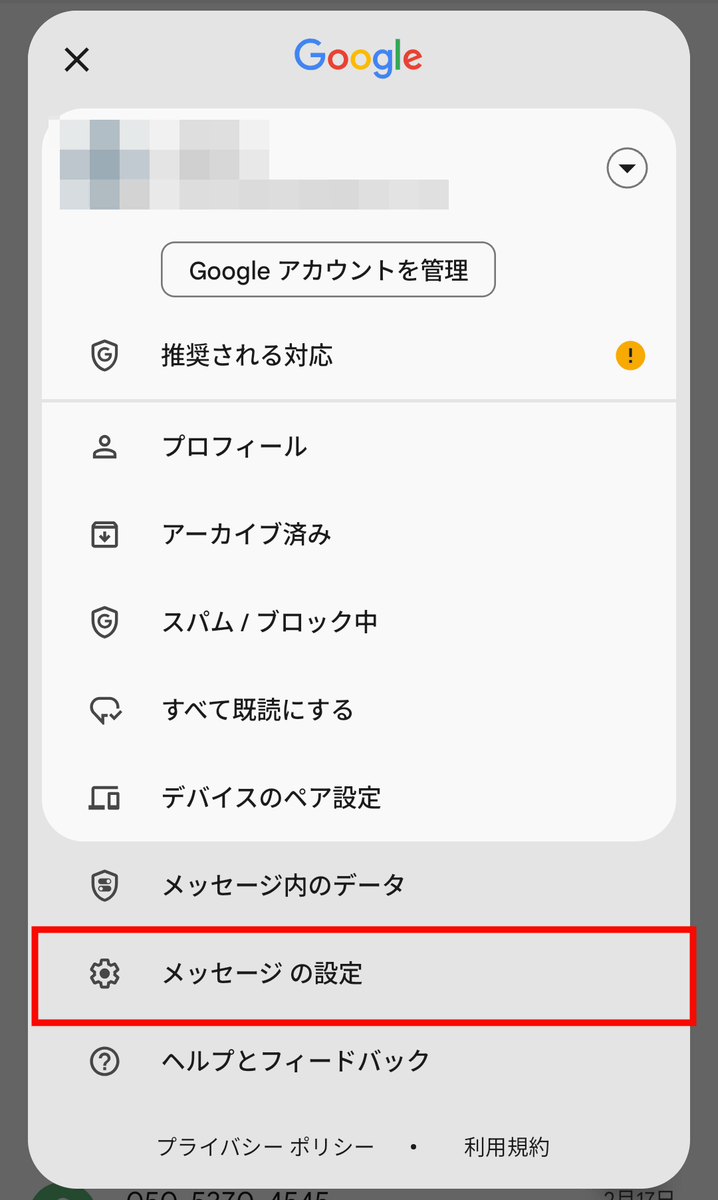Open プロフィール menu entry
Screen dimensions: 718x1200
(x=235, y=447)
